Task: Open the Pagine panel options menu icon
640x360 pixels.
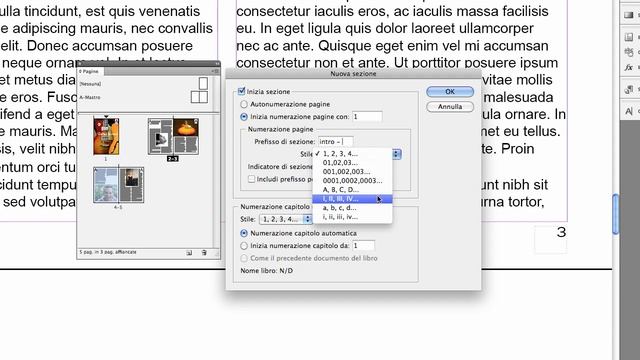Action: coord(216,71)
